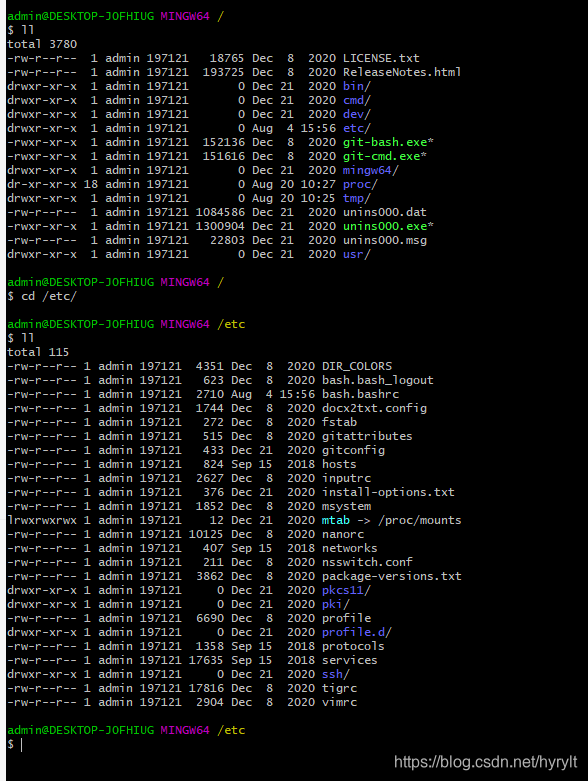Select the dev/ directory entry
The height and width of the screenshot is (781, 588).
[x=356, y=114]
